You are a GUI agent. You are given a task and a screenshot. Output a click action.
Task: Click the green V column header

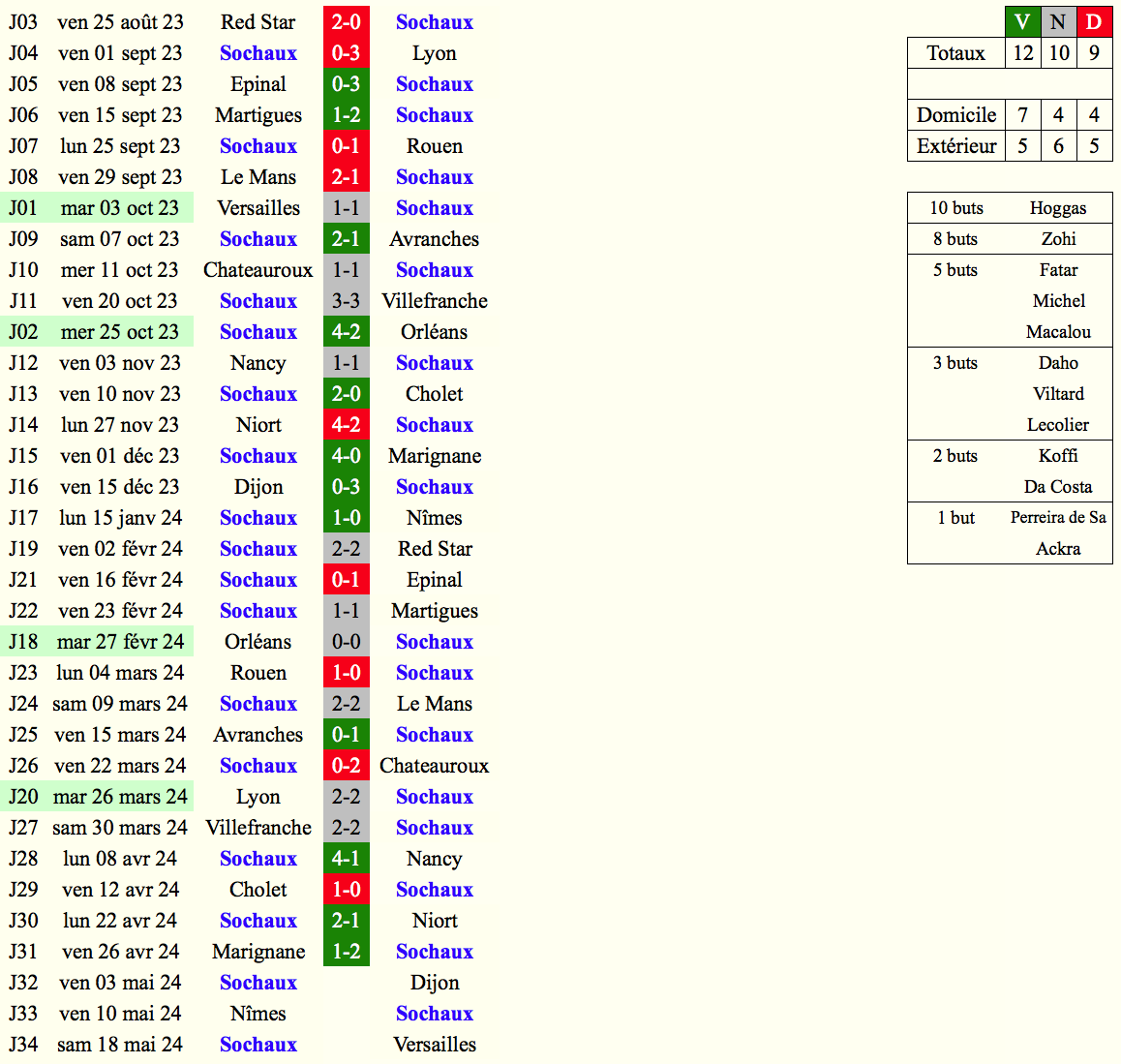point(1022,22)
